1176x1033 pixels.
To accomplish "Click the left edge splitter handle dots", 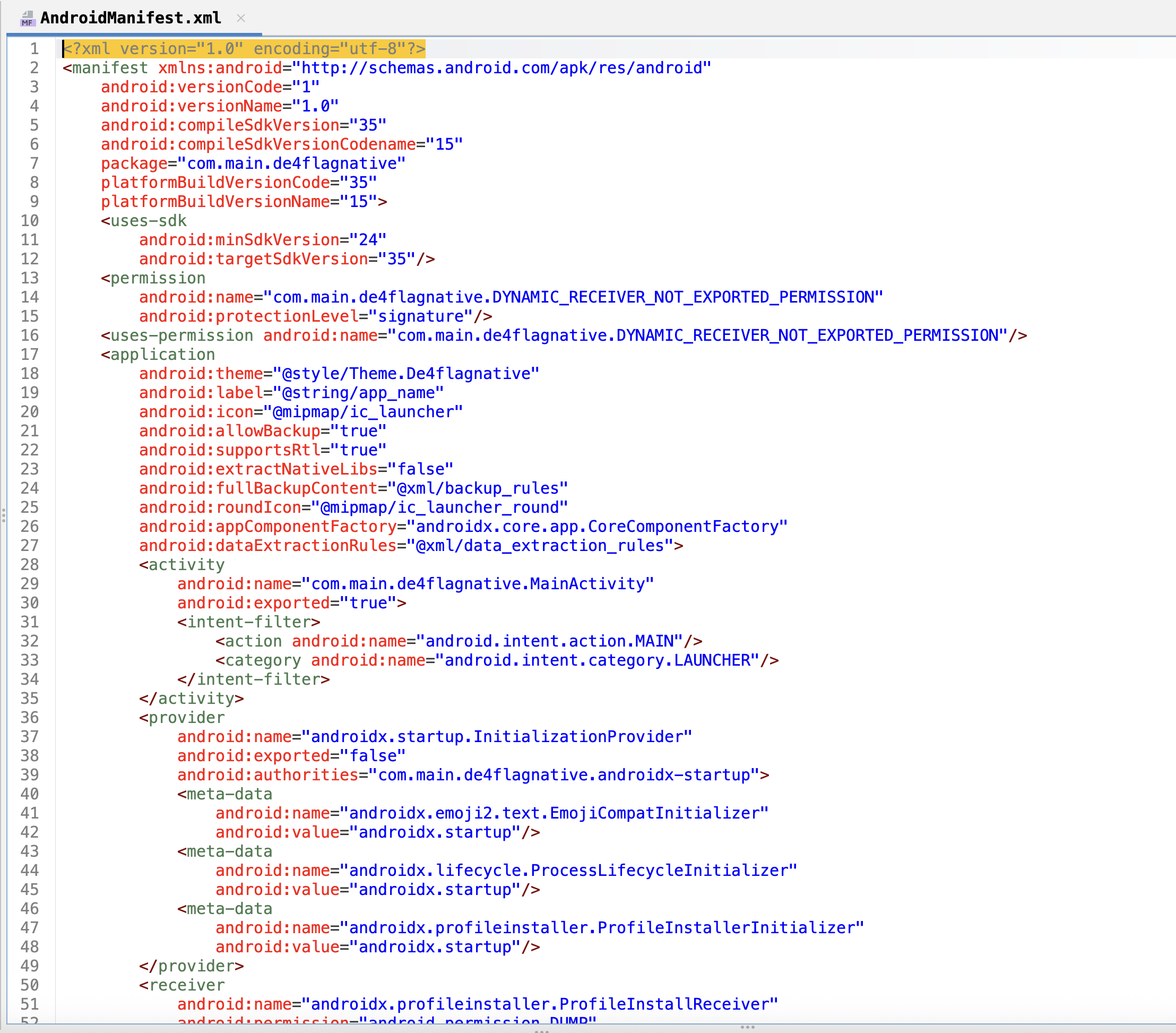I will click(4, 515).
